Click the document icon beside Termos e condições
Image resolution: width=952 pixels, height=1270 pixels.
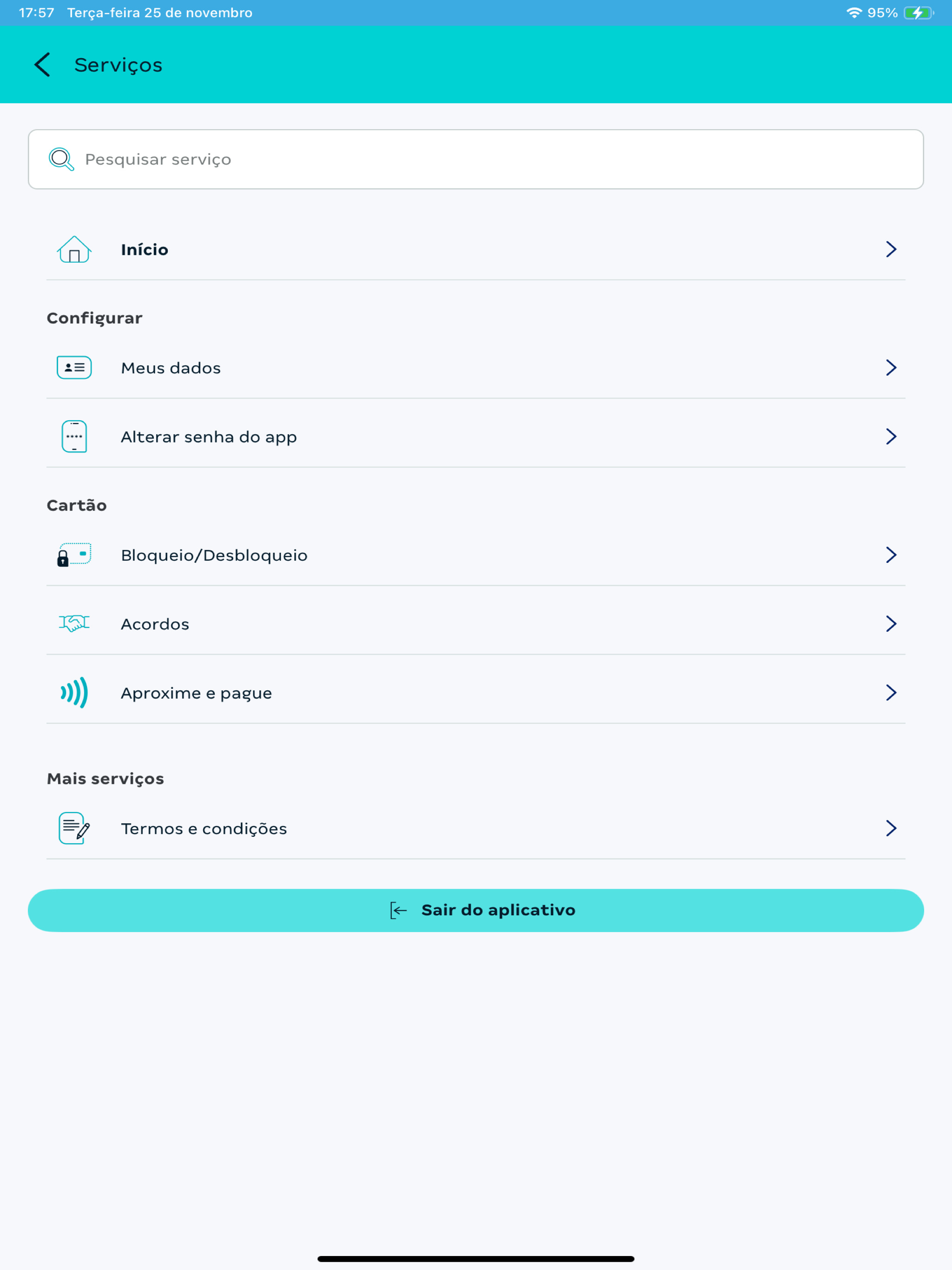coord(73,828)
